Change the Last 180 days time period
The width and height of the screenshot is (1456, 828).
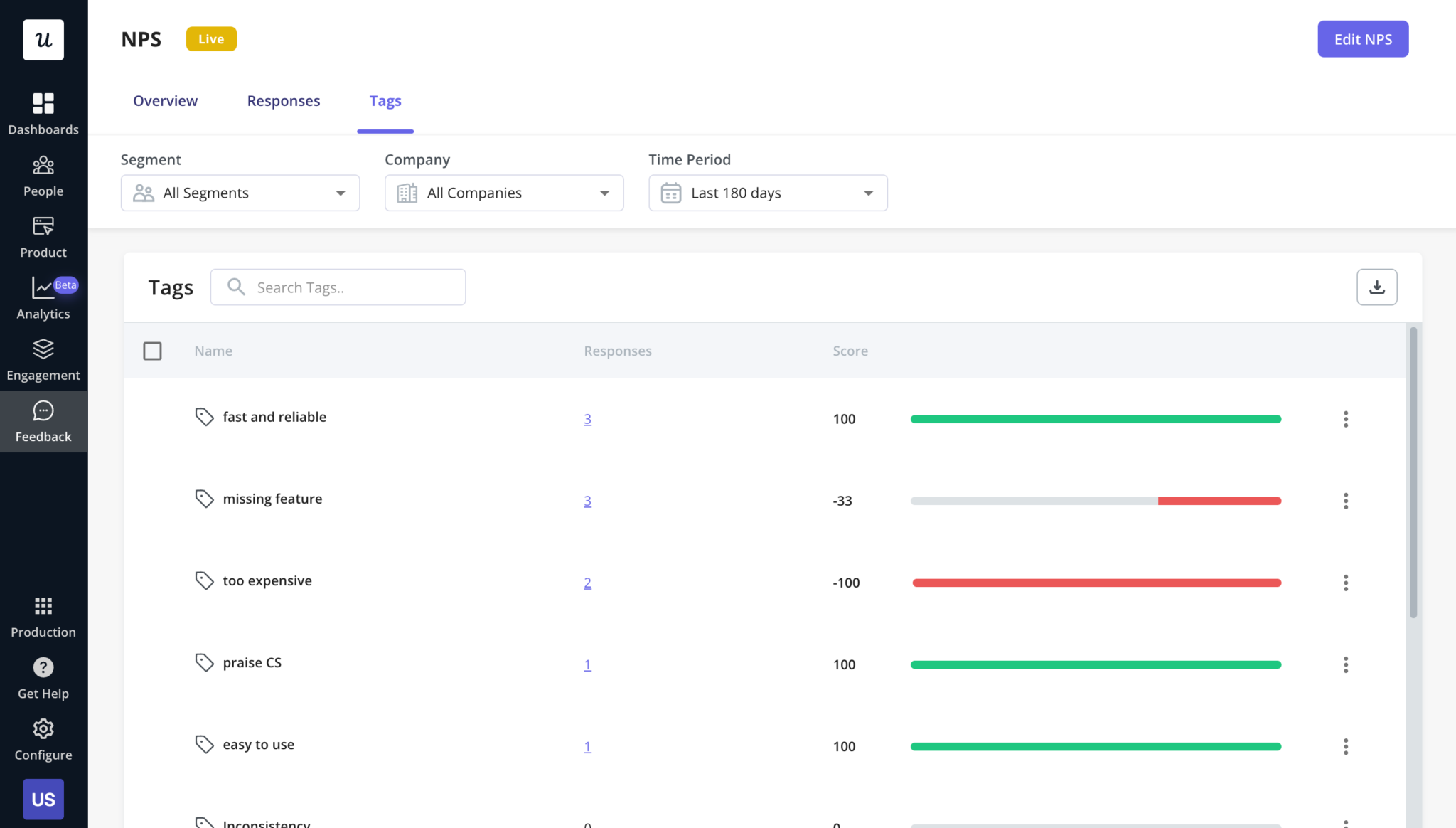click(x=767, y=193)
